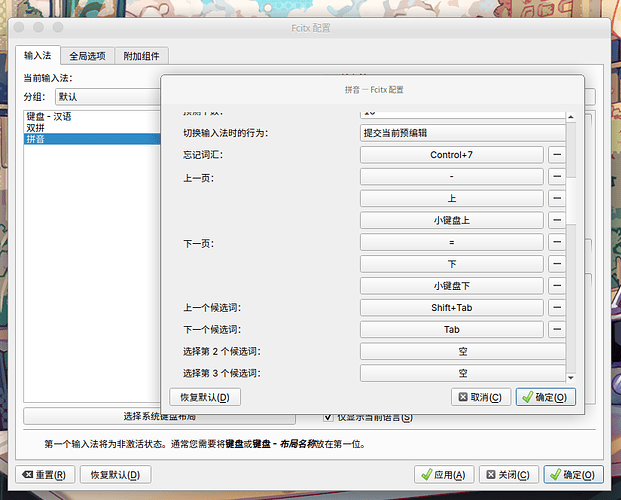621x500 pixels.
Task: Click minus button next to 上 key
Action: (557, 198)
